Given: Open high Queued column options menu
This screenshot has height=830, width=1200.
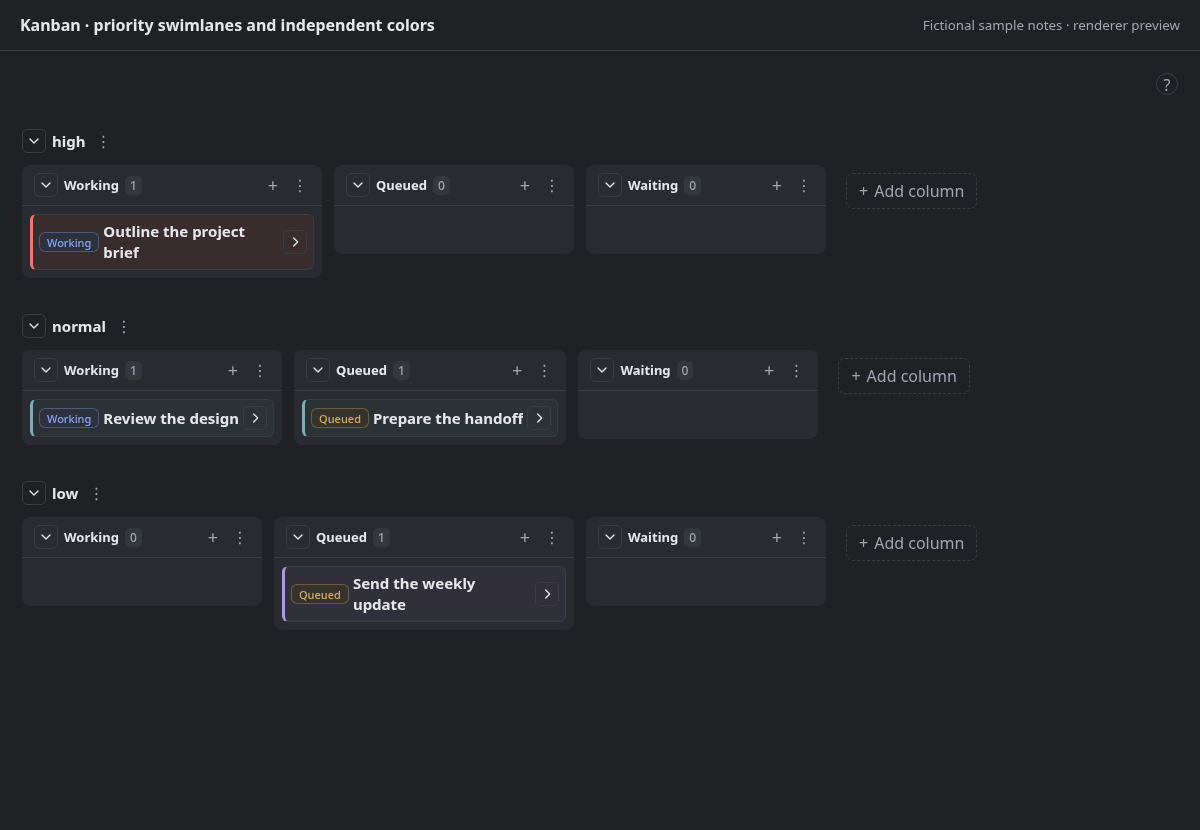Looking at the screenshot, I should pos(552,185).
